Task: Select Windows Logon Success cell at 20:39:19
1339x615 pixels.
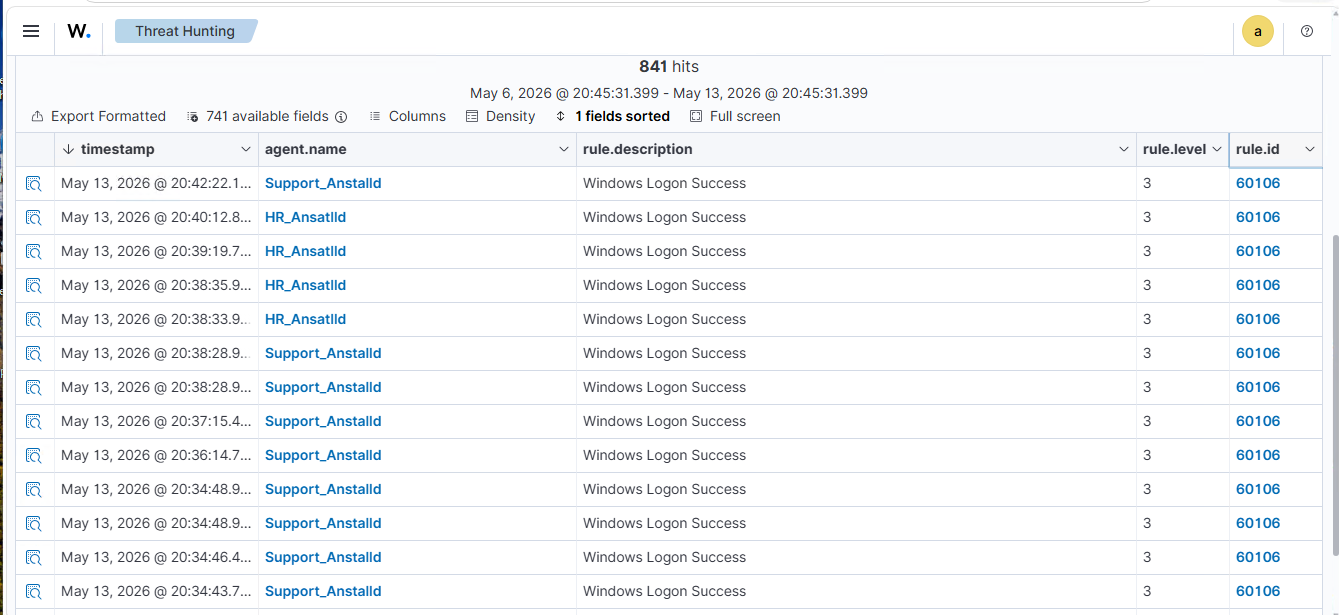Action: 856,251
